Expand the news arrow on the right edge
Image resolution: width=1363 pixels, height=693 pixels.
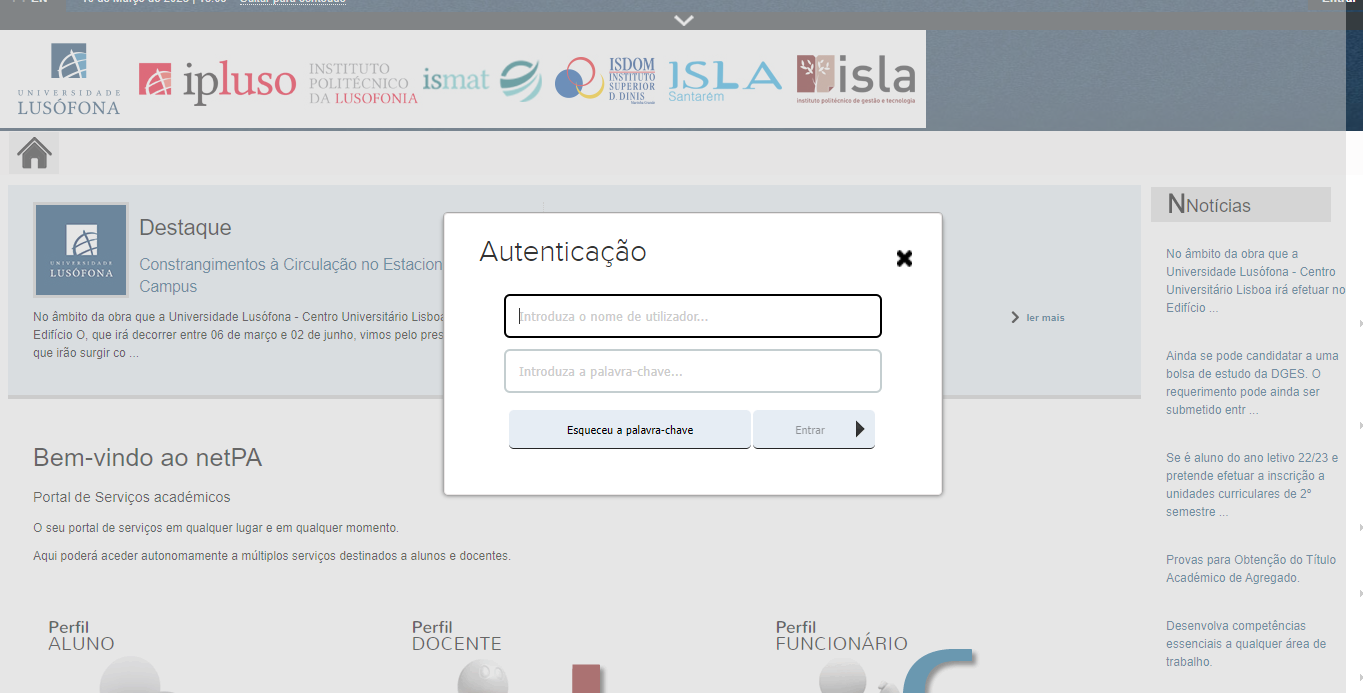pyautogui.click(x=1358, y=323)
